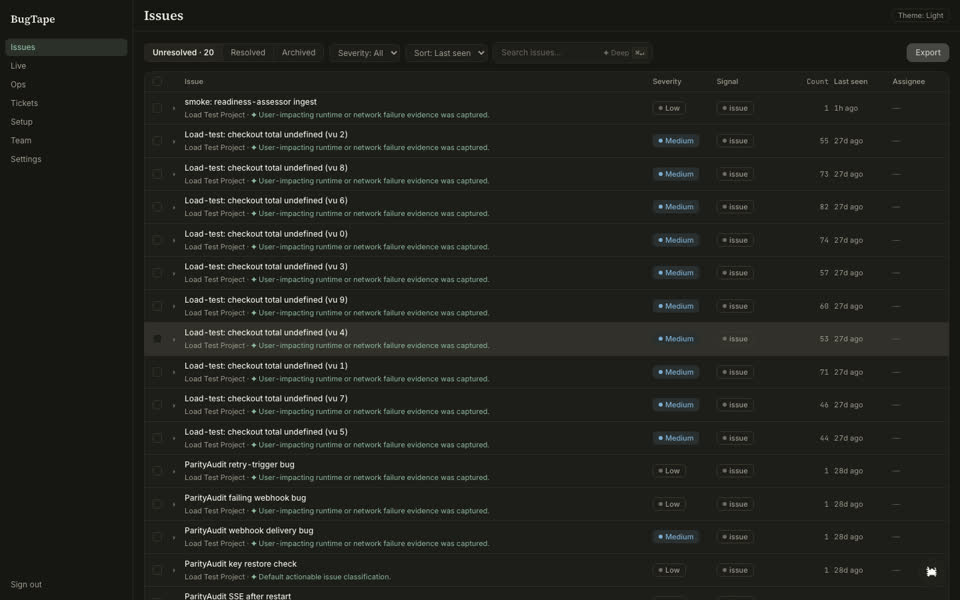Check the checkout total undefined (vu 0) row
960x600 pixels.
(x=157, y=240)
